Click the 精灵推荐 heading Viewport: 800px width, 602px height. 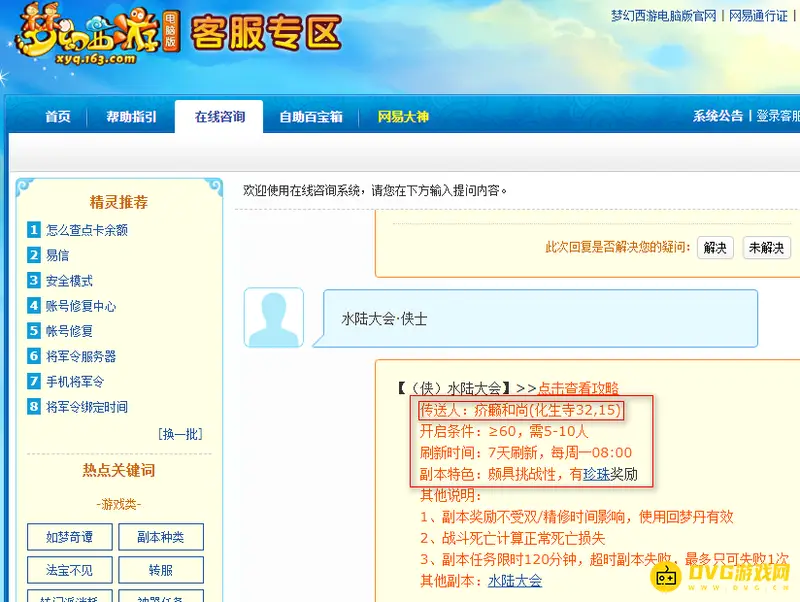[119, 202]
